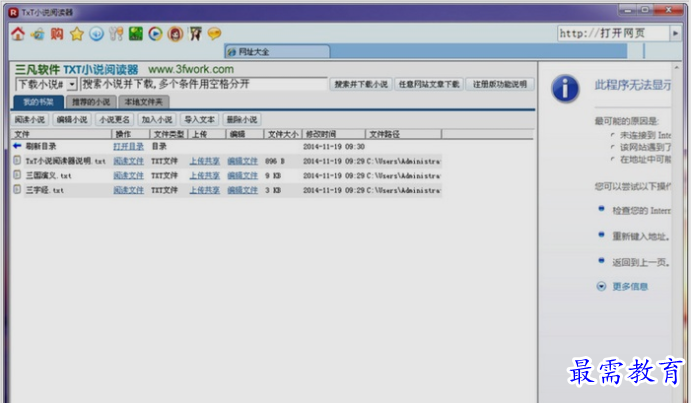Viewport: 691px width, 403px height.
Task: Click 编辑文件 for 三字经.txt
Action: 242,190
